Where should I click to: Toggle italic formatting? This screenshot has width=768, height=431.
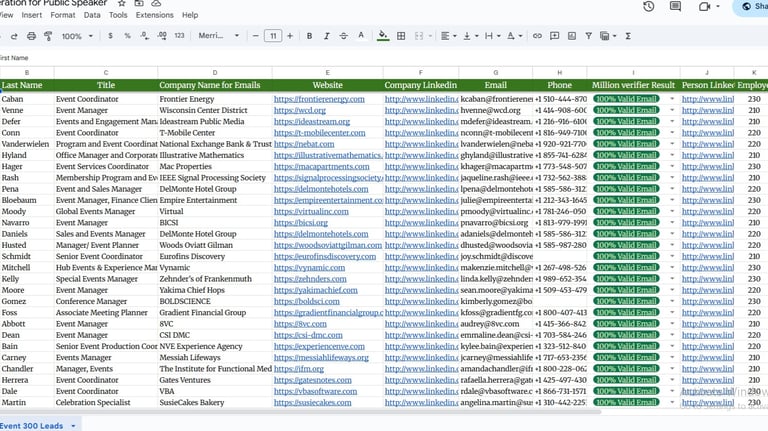point(326,36)
